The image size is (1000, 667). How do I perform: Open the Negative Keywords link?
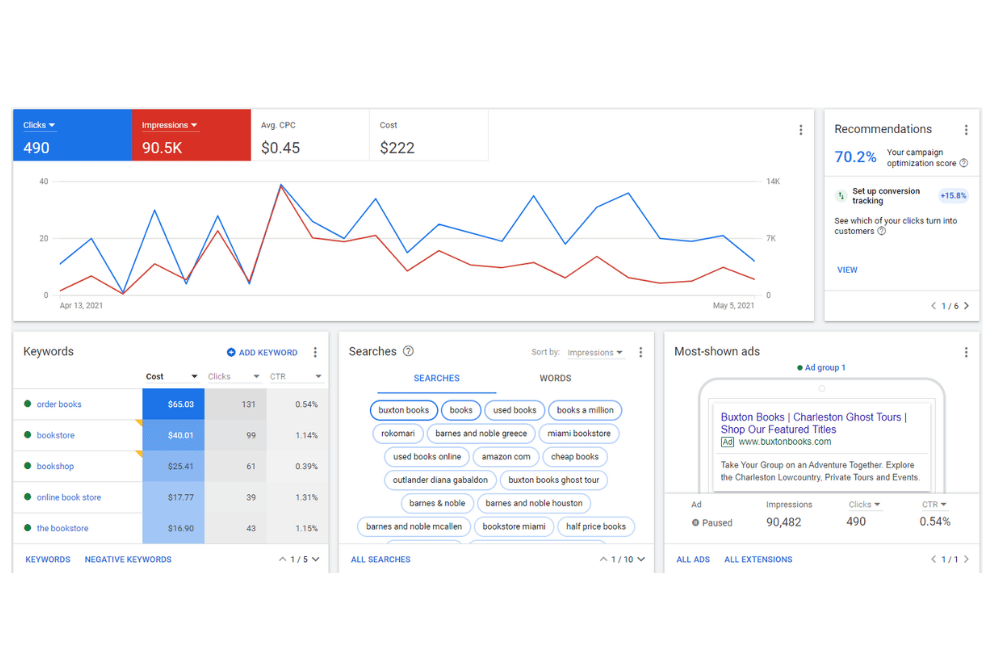[x=128, y=559]
